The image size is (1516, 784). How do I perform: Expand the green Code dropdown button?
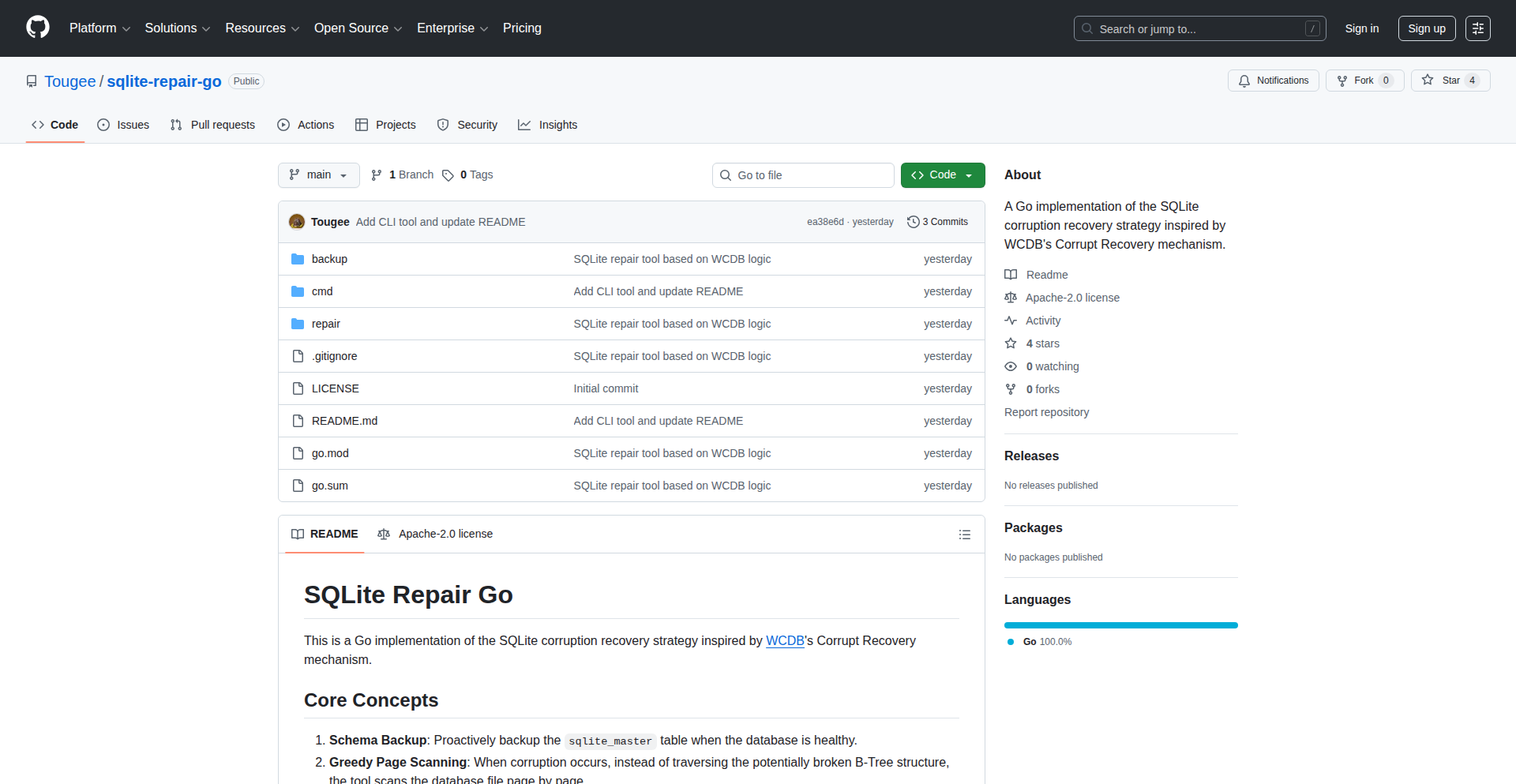(942, 175)
